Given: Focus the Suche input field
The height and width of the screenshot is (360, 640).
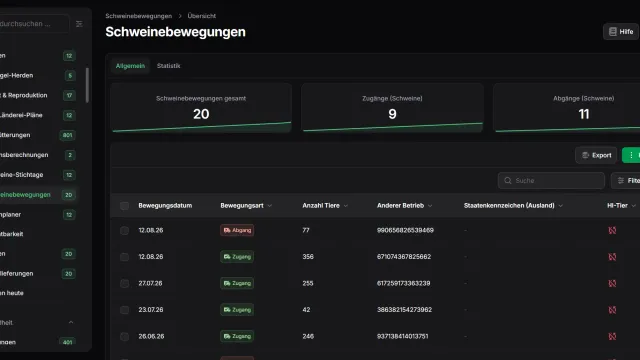Looking at the screenshot, I should pos(551,180).
